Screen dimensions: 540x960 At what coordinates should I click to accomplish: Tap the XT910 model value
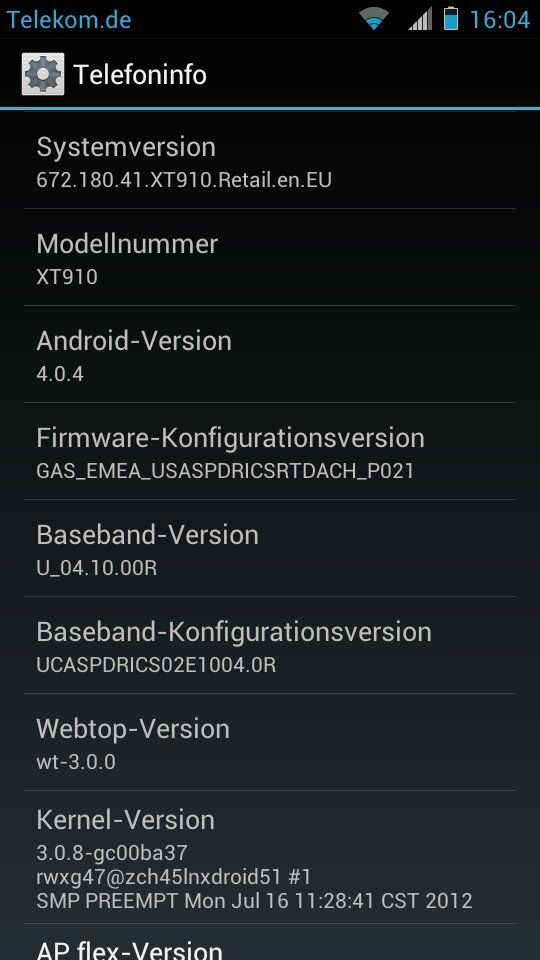click(67, 277)
